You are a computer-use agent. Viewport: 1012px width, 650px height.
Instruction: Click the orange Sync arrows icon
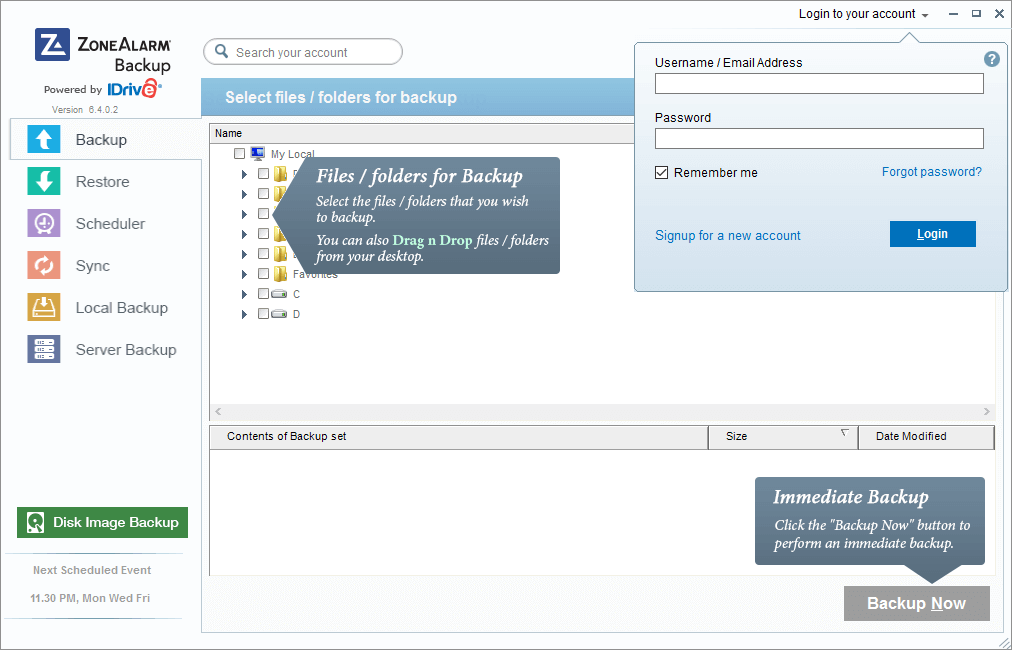coord(44,266)
